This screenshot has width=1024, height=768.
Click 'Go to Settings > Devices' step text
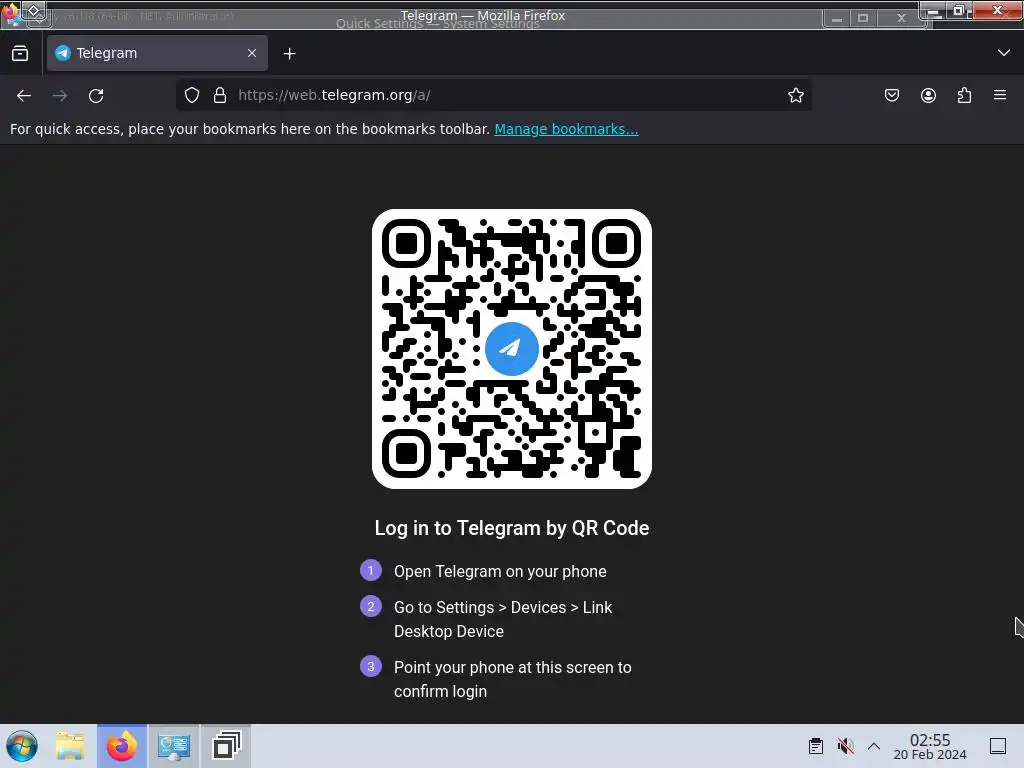(503, 619)
